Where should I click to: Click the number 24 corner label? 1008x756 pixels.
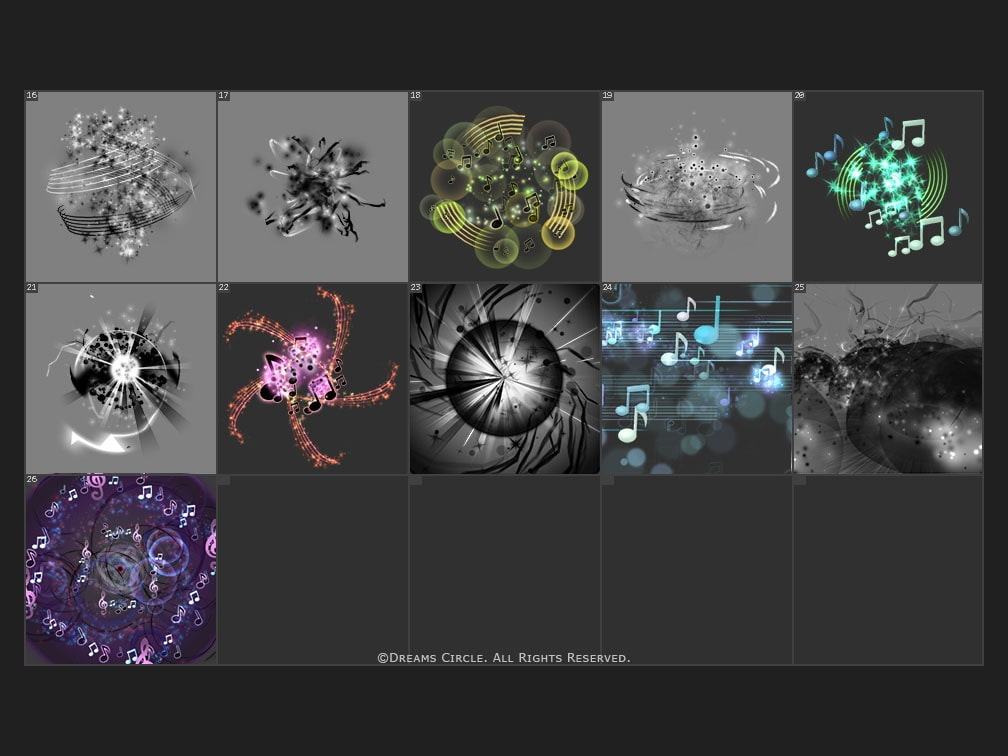tap(607, 288)
